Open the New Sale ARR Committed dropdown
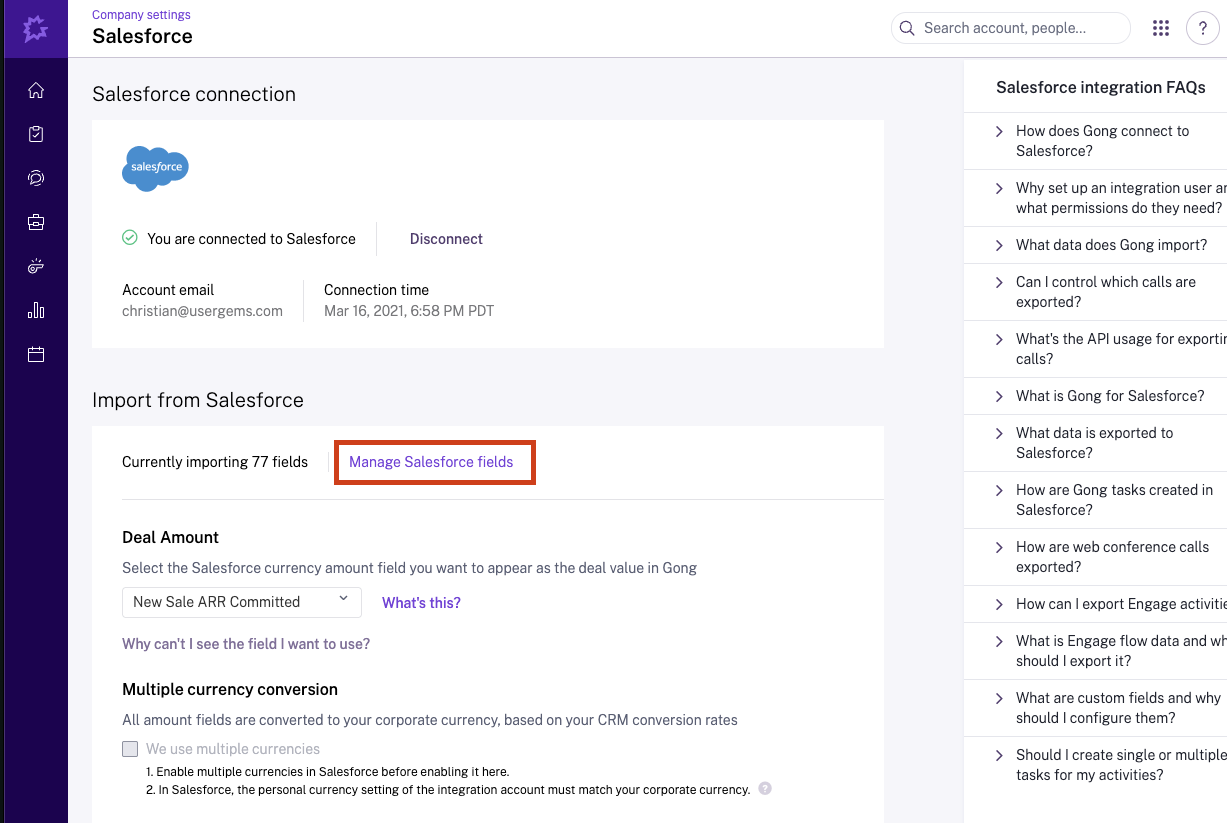The height and width of the screenshot is (823, 1227). tap(241, 602)
